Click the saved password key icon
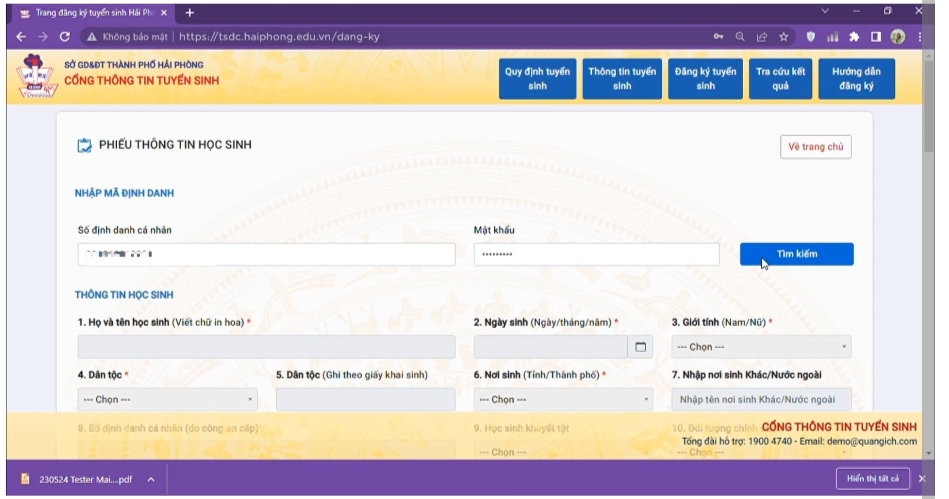 (x=719, y=36)
